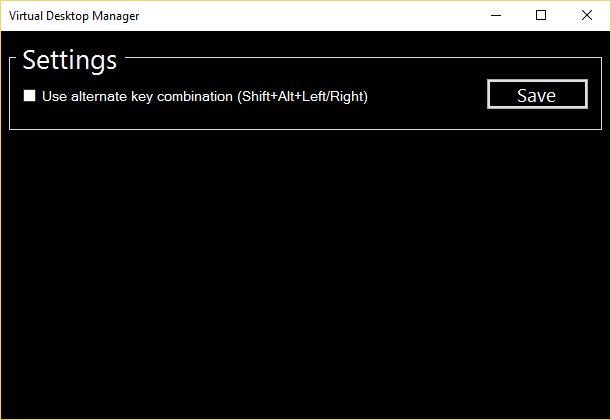Close the Virtual Desktop Manager window
Screen dimensions: 611x420
click(586, 15)
